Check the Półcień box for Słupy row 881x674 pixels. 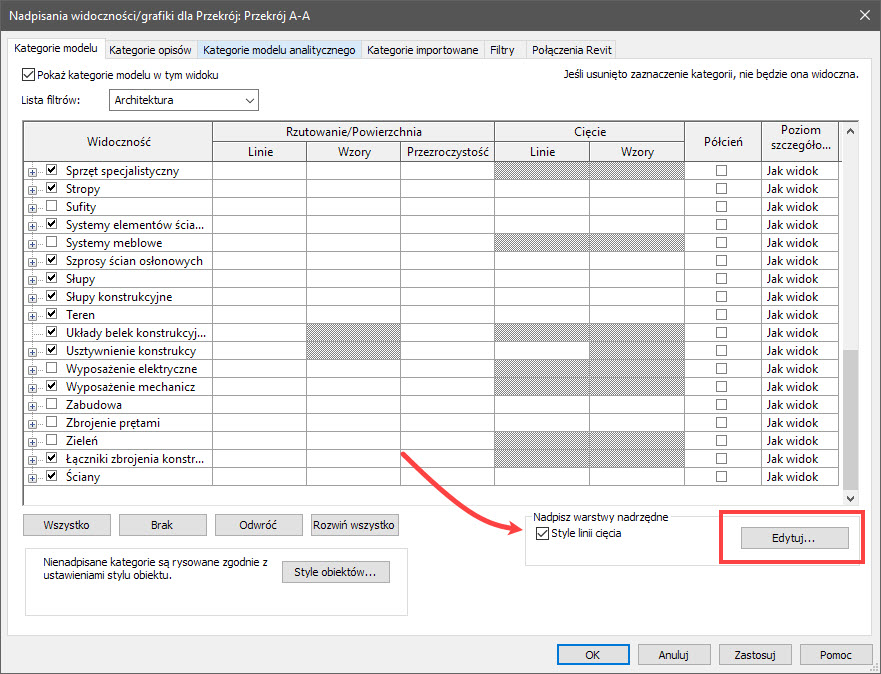tap(721, 279)
